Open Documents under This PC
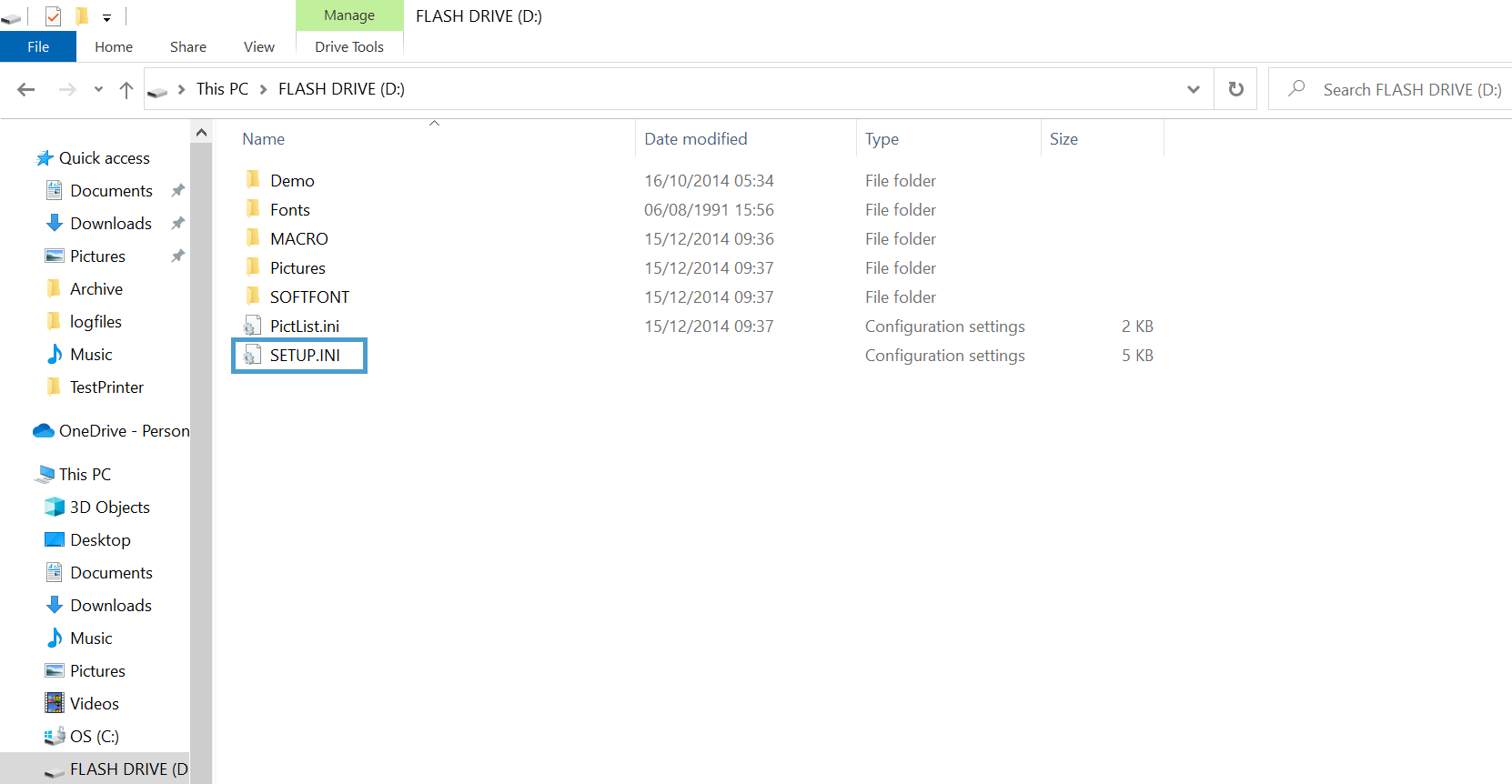Viewport: 1512px width, 784px height. 111,573
